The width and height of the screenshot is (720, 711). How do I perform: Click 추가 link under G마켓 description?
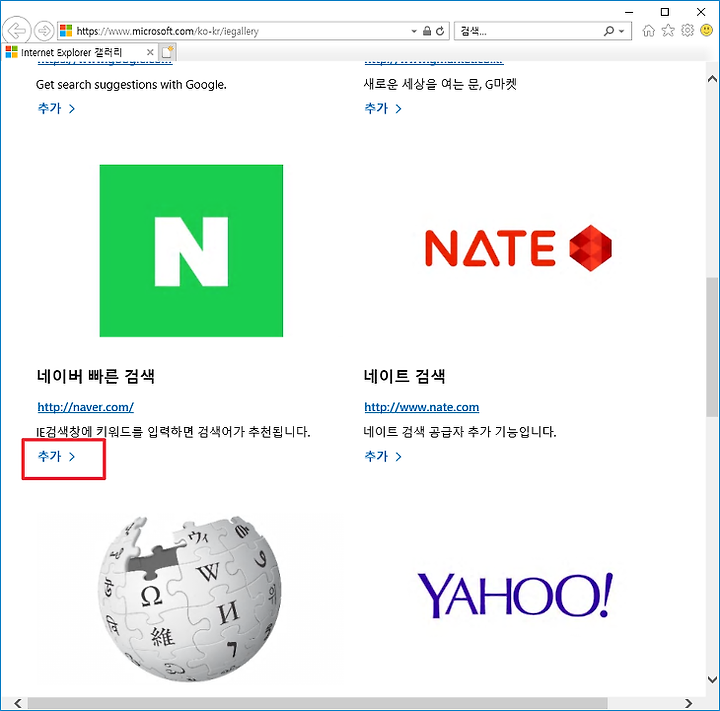pos(383,108)
